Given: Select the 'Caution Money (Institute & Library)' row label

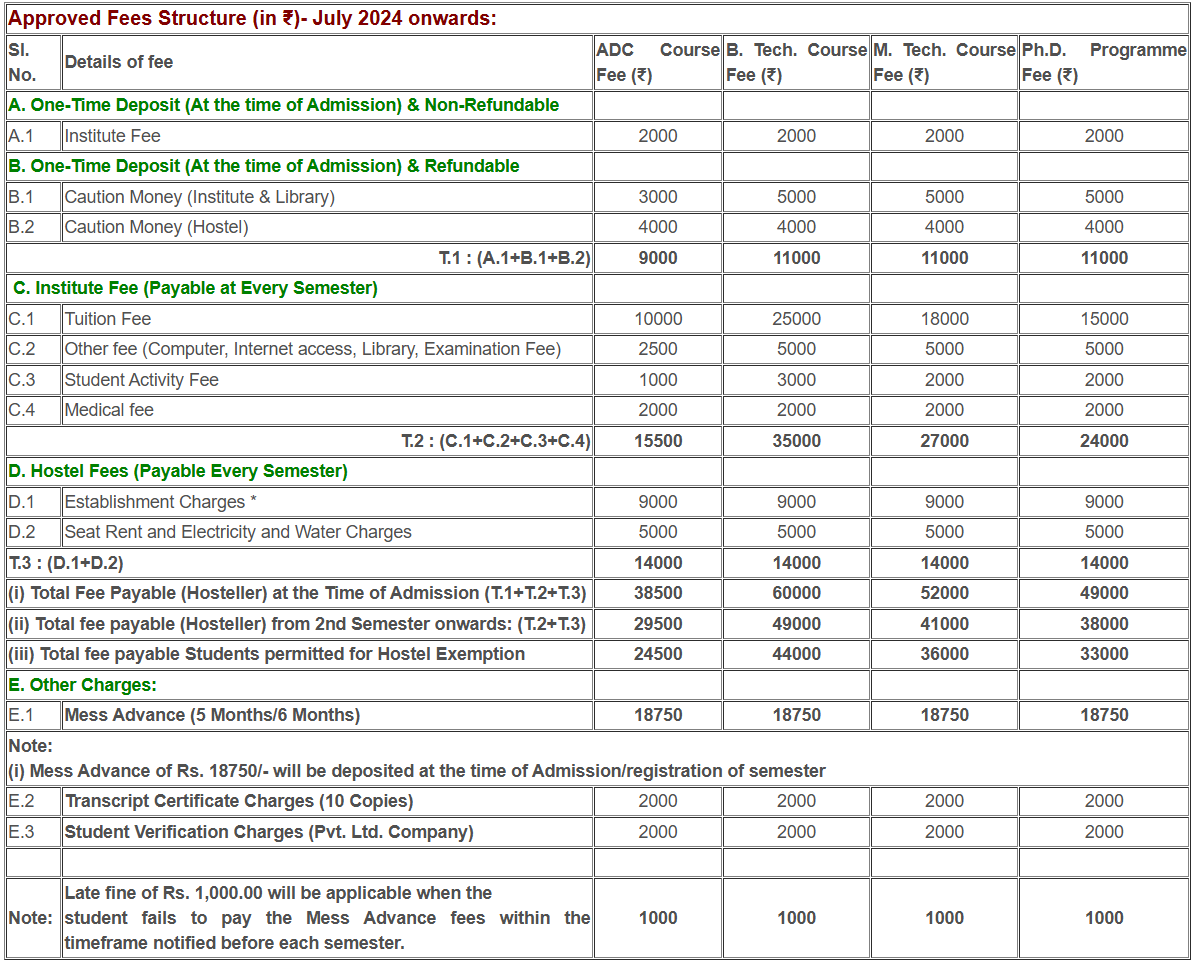Looking at the screenshot, I should (200, 197).
